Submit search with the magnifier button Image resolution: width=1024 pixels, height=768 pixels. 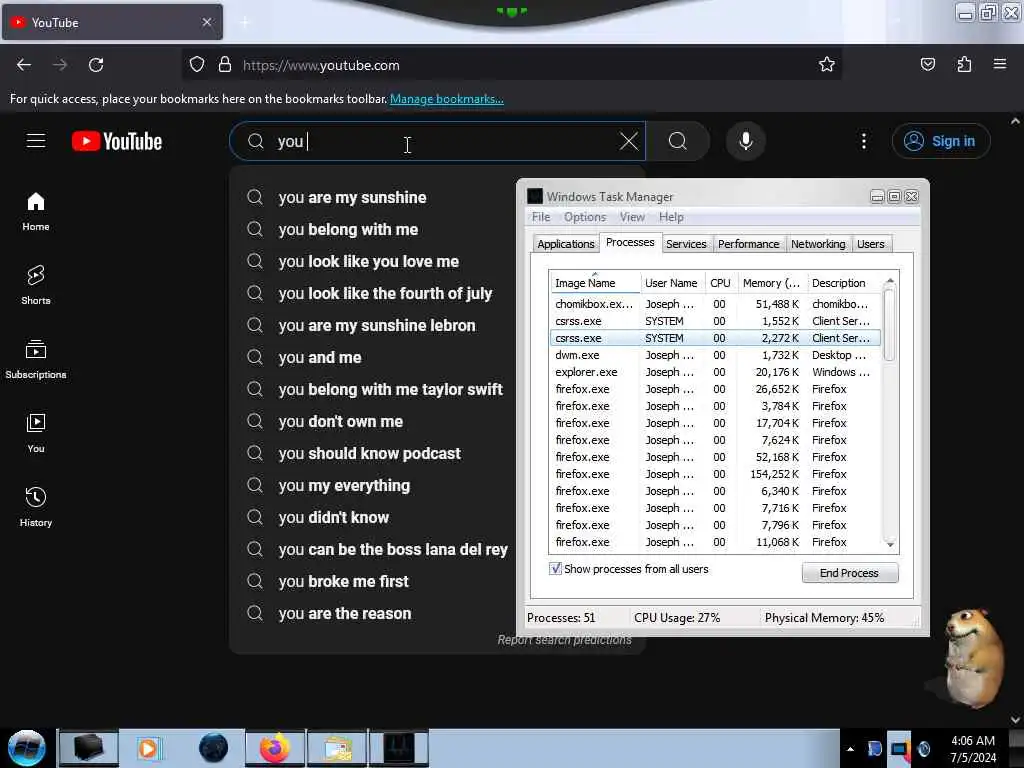(678, 141)
